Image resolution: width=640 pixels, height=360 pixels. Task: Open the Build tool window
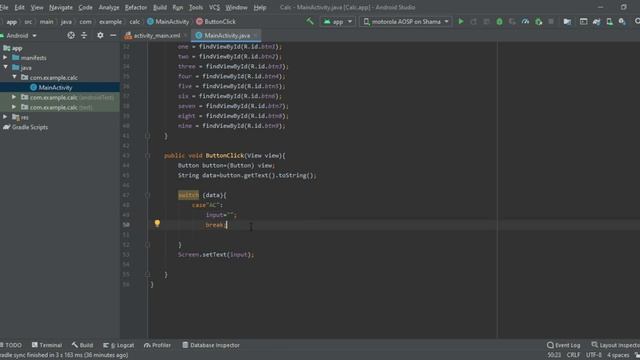pyautogui.click(x=82, y=345)
